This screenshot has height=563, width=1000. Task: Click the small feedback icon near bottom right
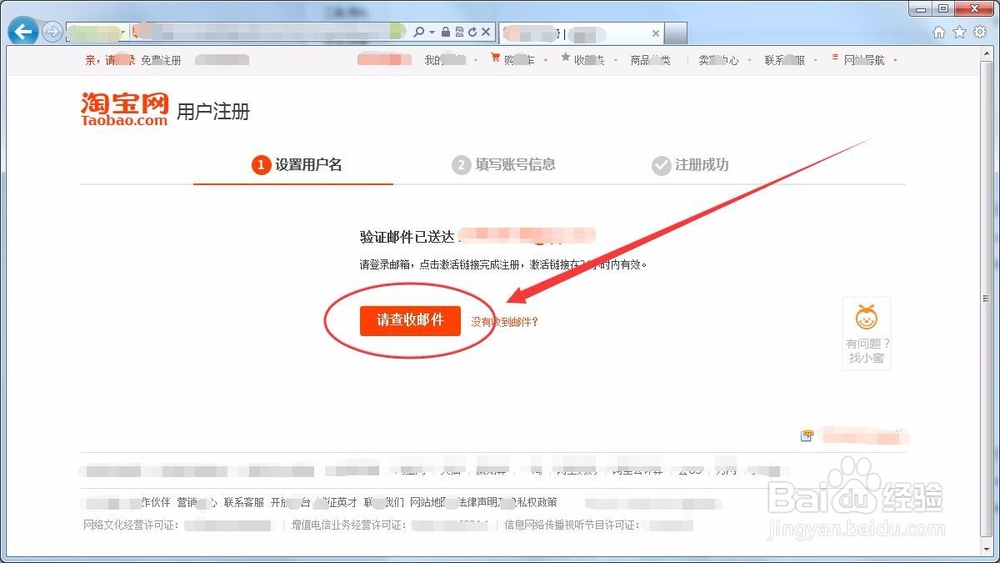coord(807,435)
